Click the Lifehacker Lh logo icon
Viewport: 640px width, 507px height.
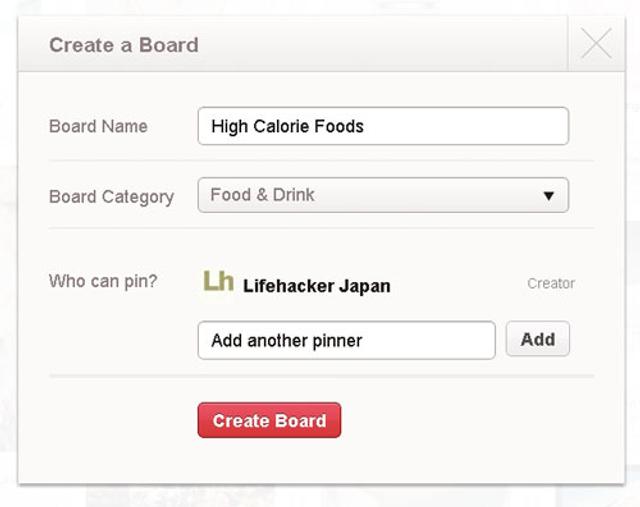pyautogui.click(x=218, y=281)
